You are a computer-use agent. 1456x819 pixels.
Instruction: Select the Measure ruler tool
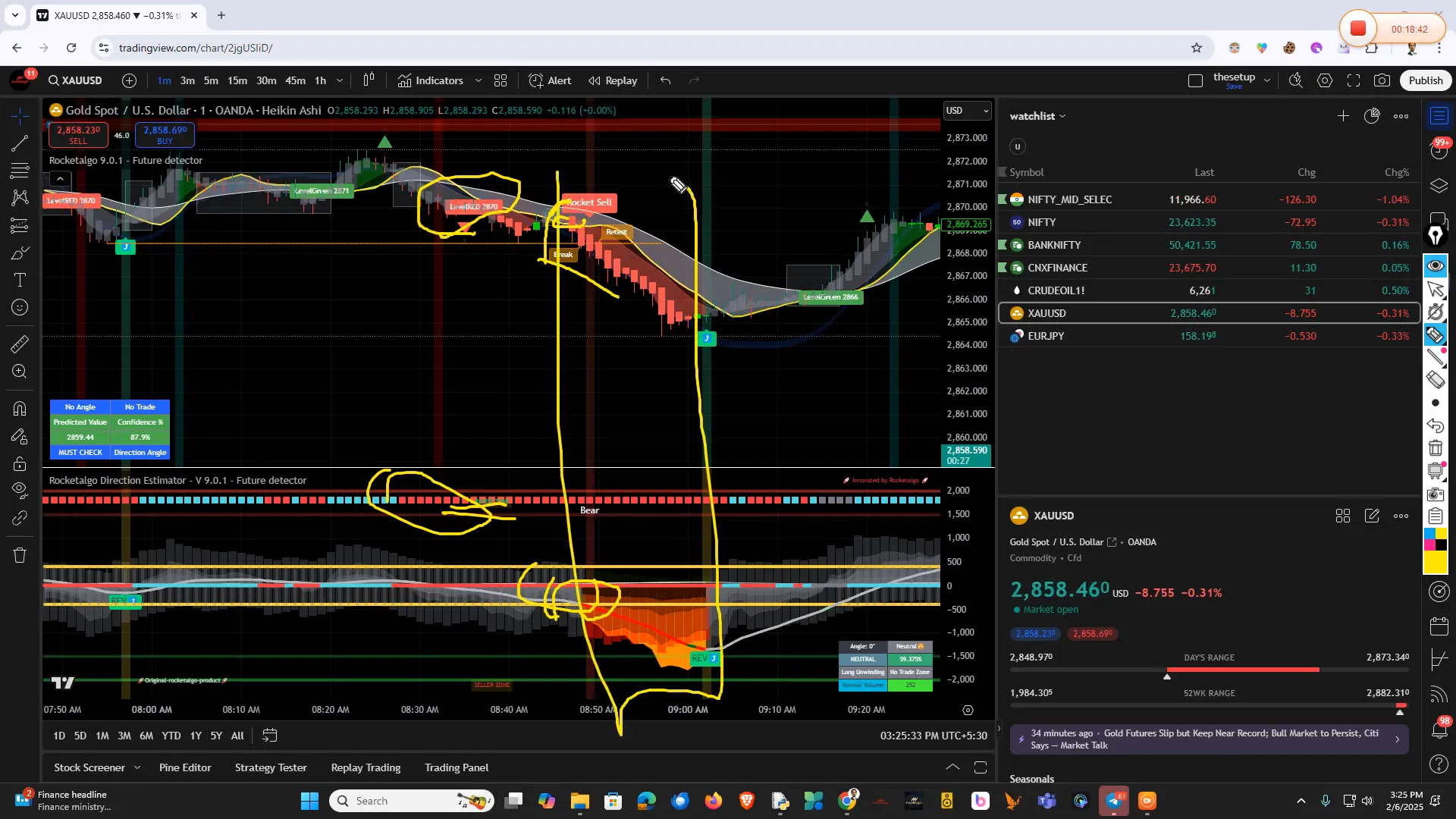(19, 344)
